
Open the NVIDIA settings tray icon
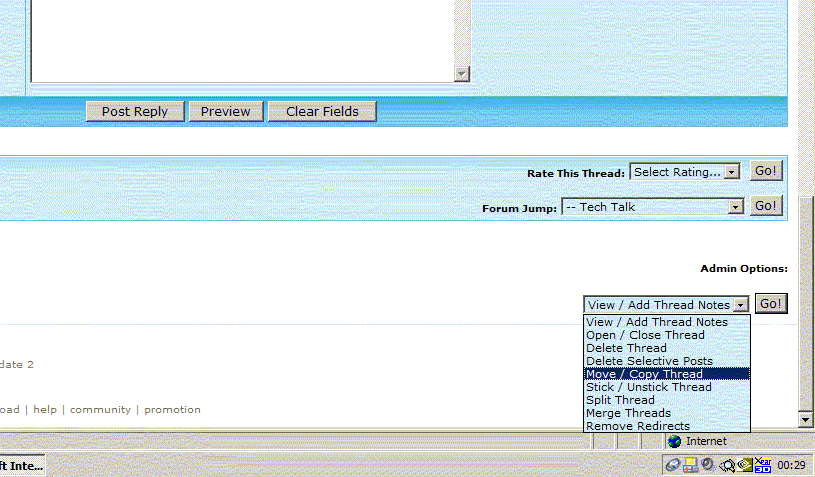744,465
